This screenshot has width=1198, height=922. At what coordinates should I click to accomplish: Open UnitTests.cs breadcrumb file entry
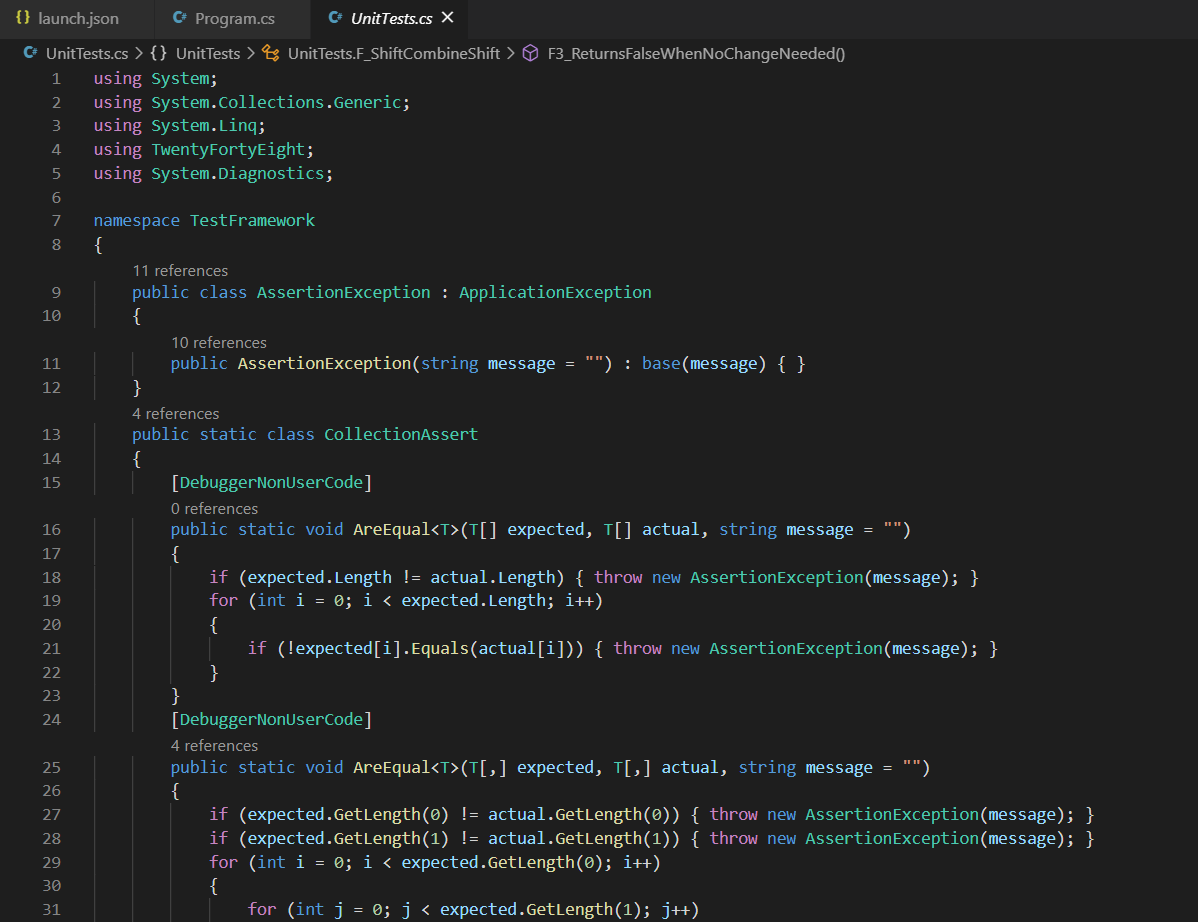tap(86, 53)
